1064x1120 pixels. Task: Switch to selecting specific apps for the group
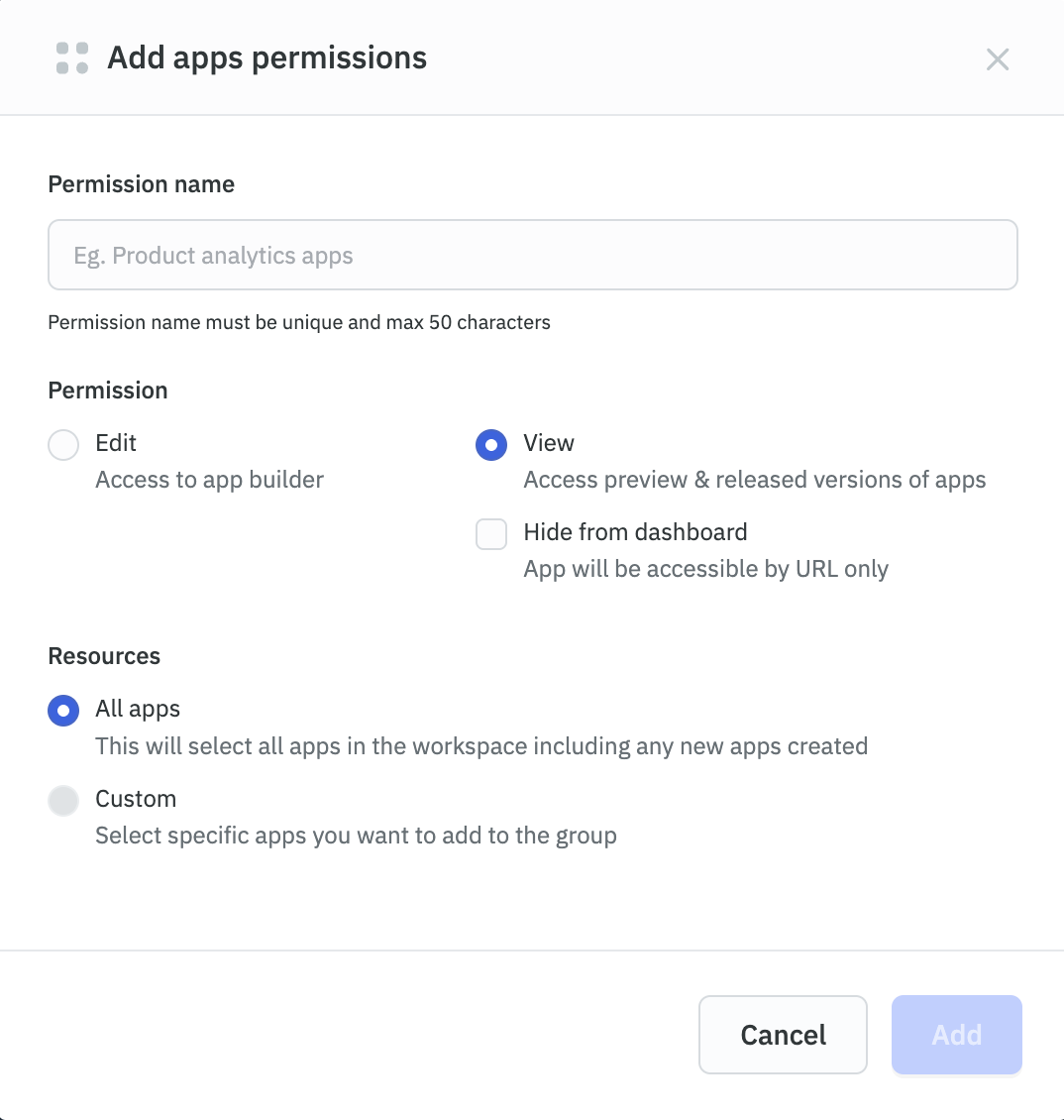coord(62,800)
